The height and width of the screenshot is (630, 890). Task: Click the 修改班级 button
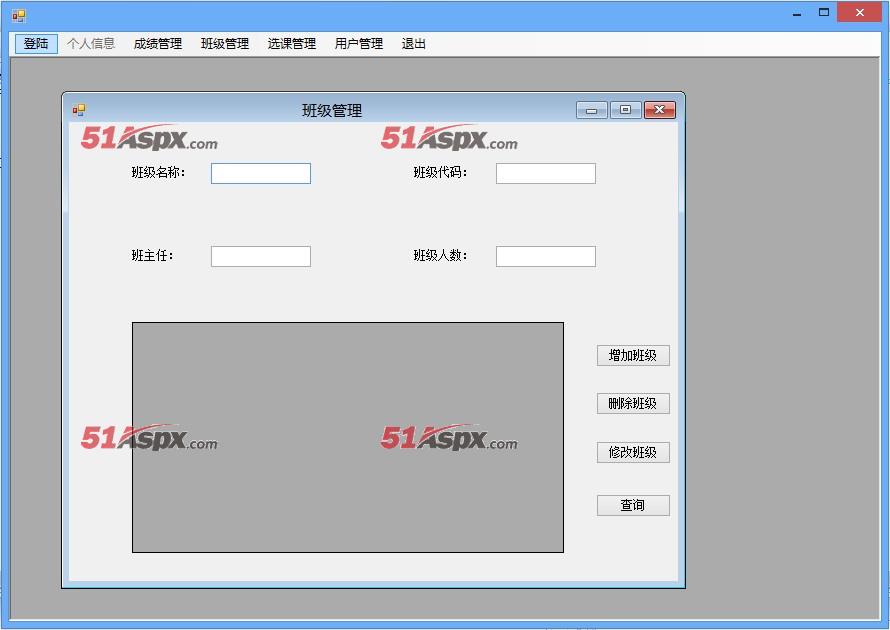tap(633, 452)
